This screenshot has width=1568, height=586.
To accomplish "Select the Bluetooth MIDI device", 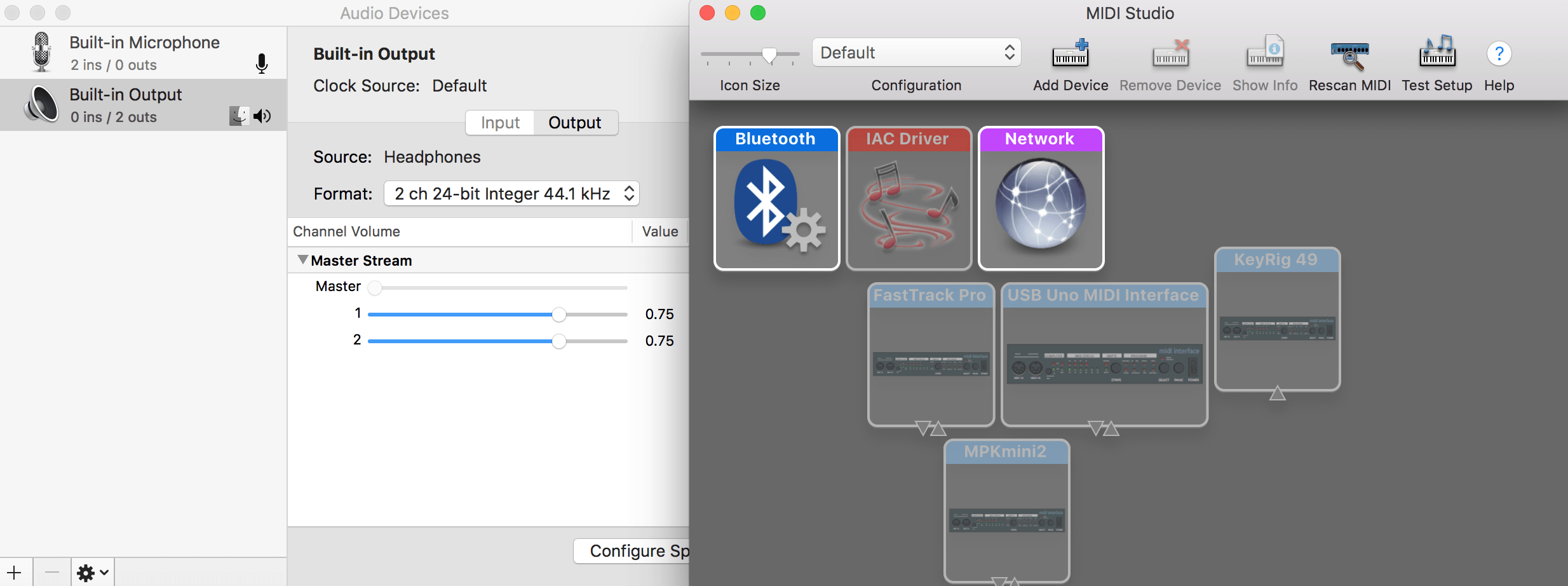I will pos(776,198).
